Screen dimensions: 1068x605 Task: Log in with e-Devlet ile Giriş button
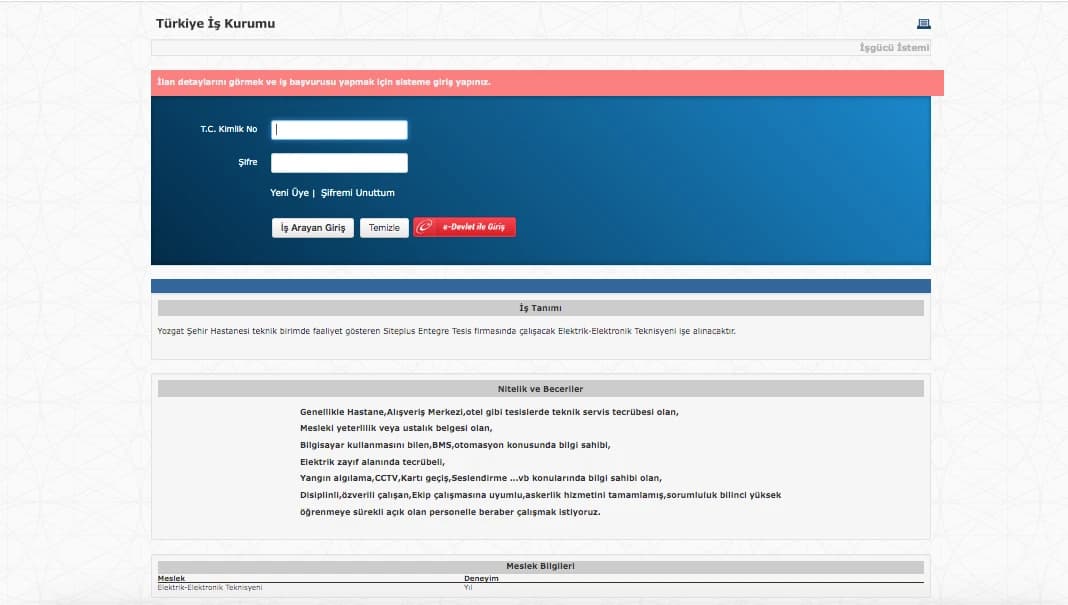[x=465, y=227]
